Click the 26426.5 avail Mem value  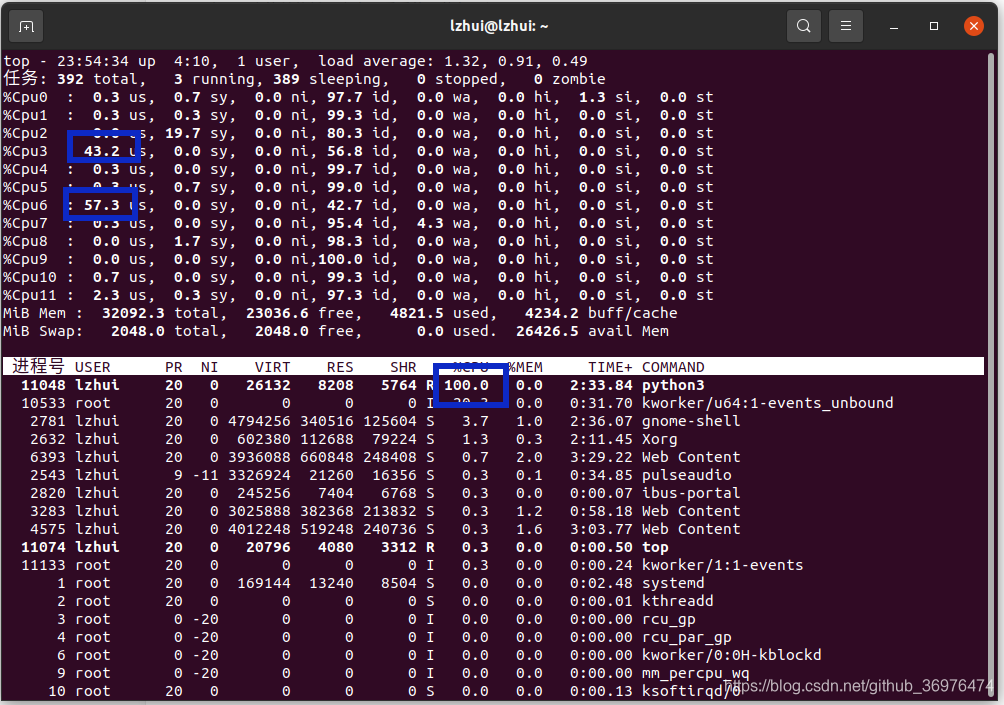(547, 332)
